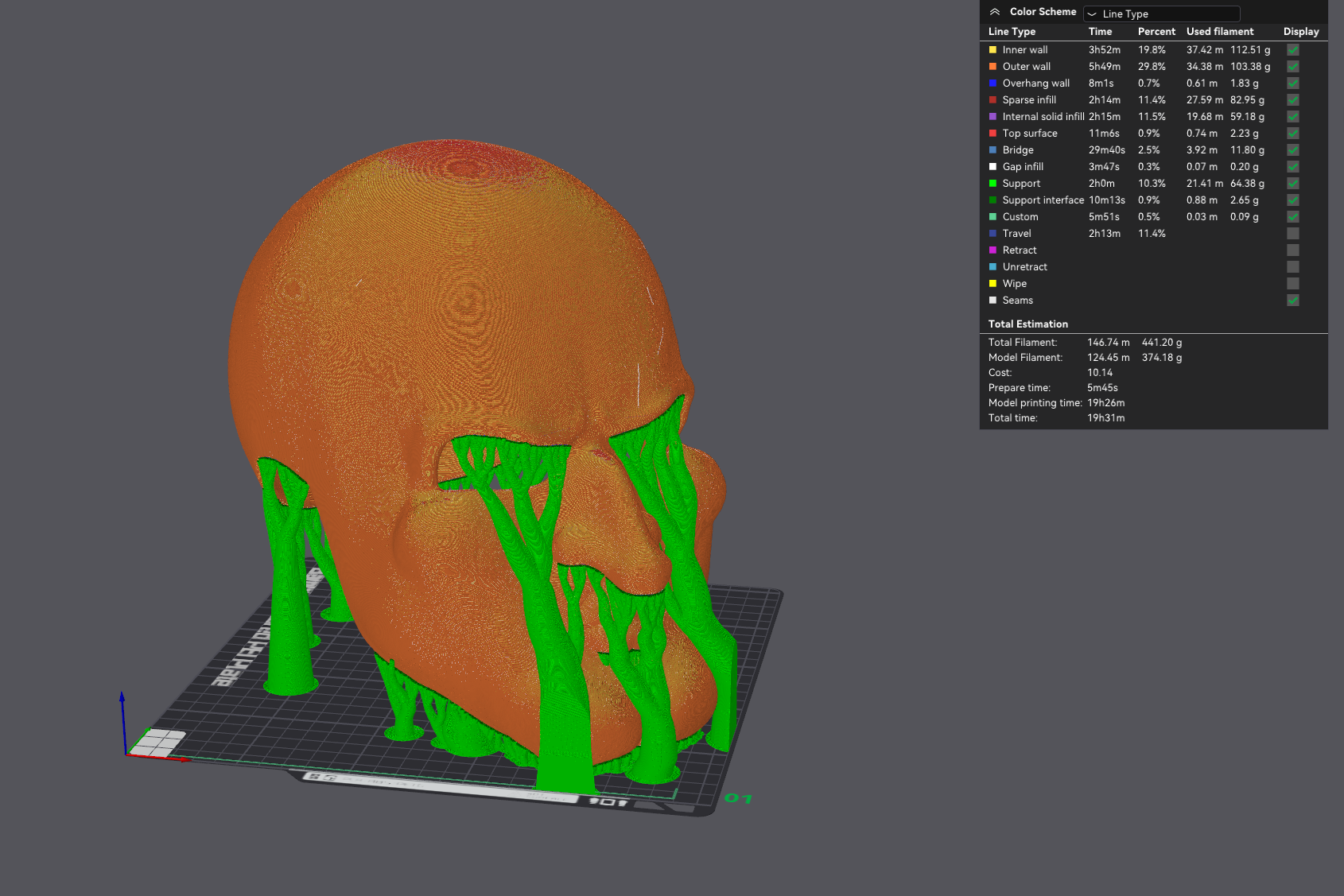The height and width of the screenshot is (896, 1344).
Task: Hide the Travel moves display
Action: tap(1293, 233)
